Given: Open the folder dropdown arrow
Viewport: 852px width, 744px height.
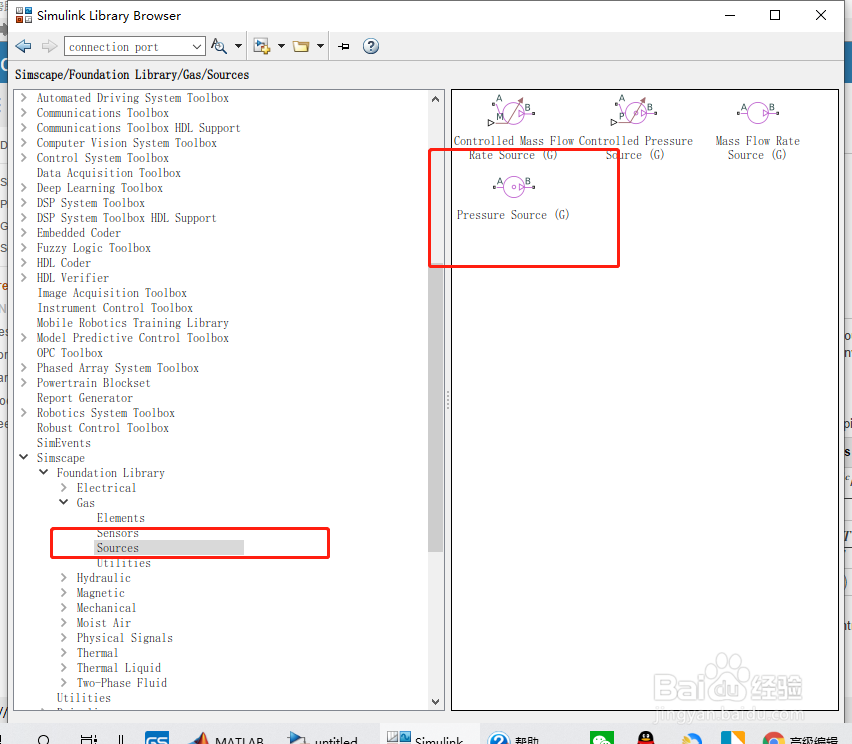Looking at the screenshot, I should 320,46.
